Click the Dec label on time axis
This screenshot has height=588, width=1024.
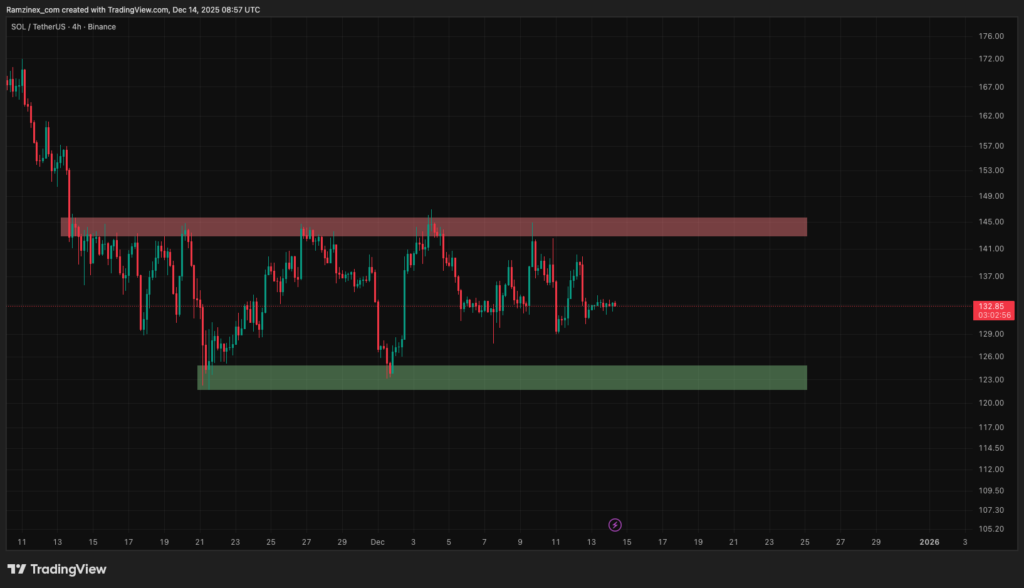[378, 542]
